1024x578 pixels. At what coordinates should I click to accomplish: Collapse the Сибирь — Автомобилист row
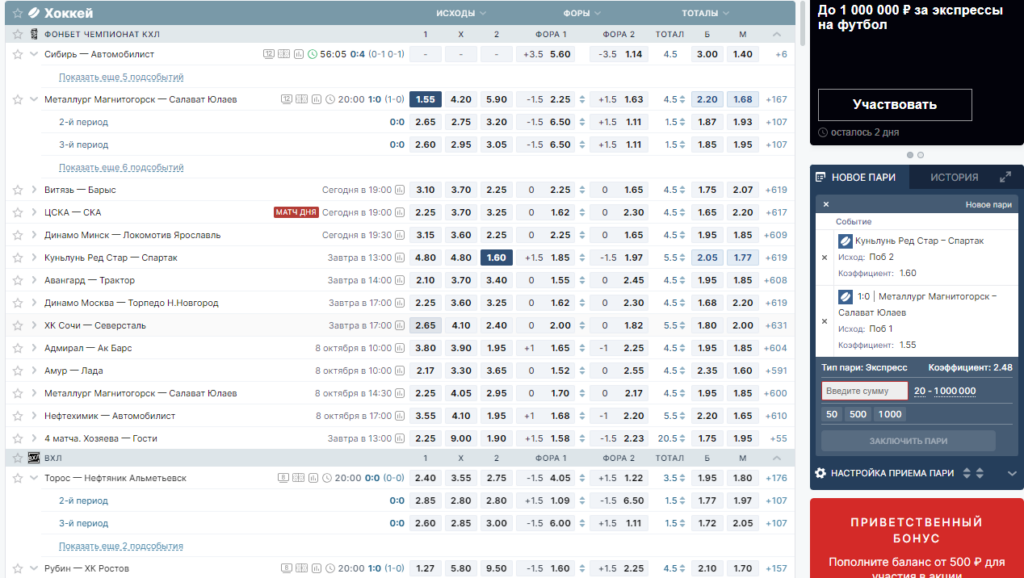coord(34,54)
